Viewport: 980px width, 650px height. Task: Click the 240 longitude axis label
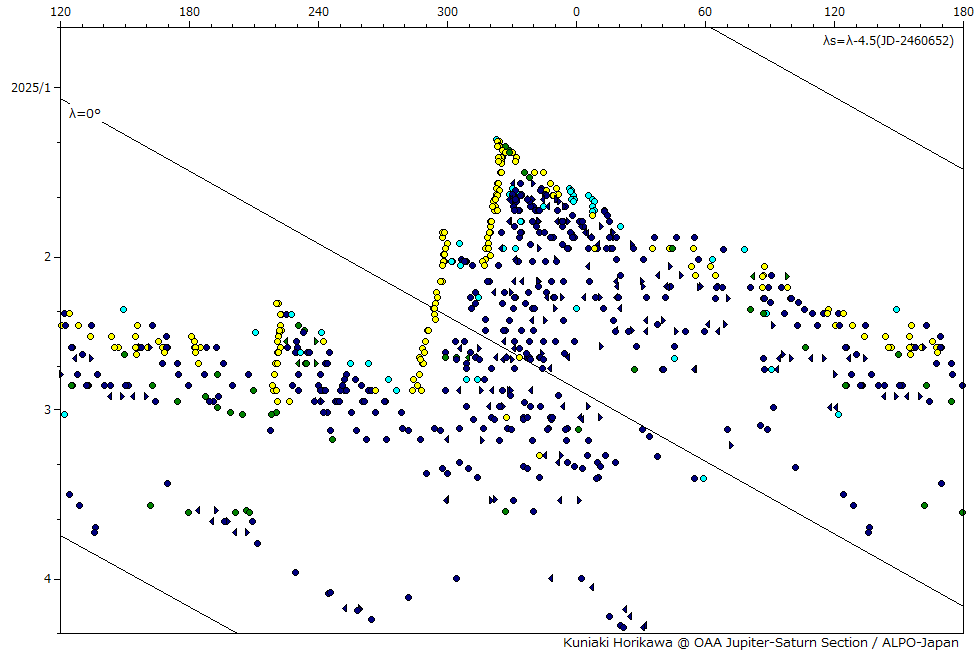tap(318, 12)
